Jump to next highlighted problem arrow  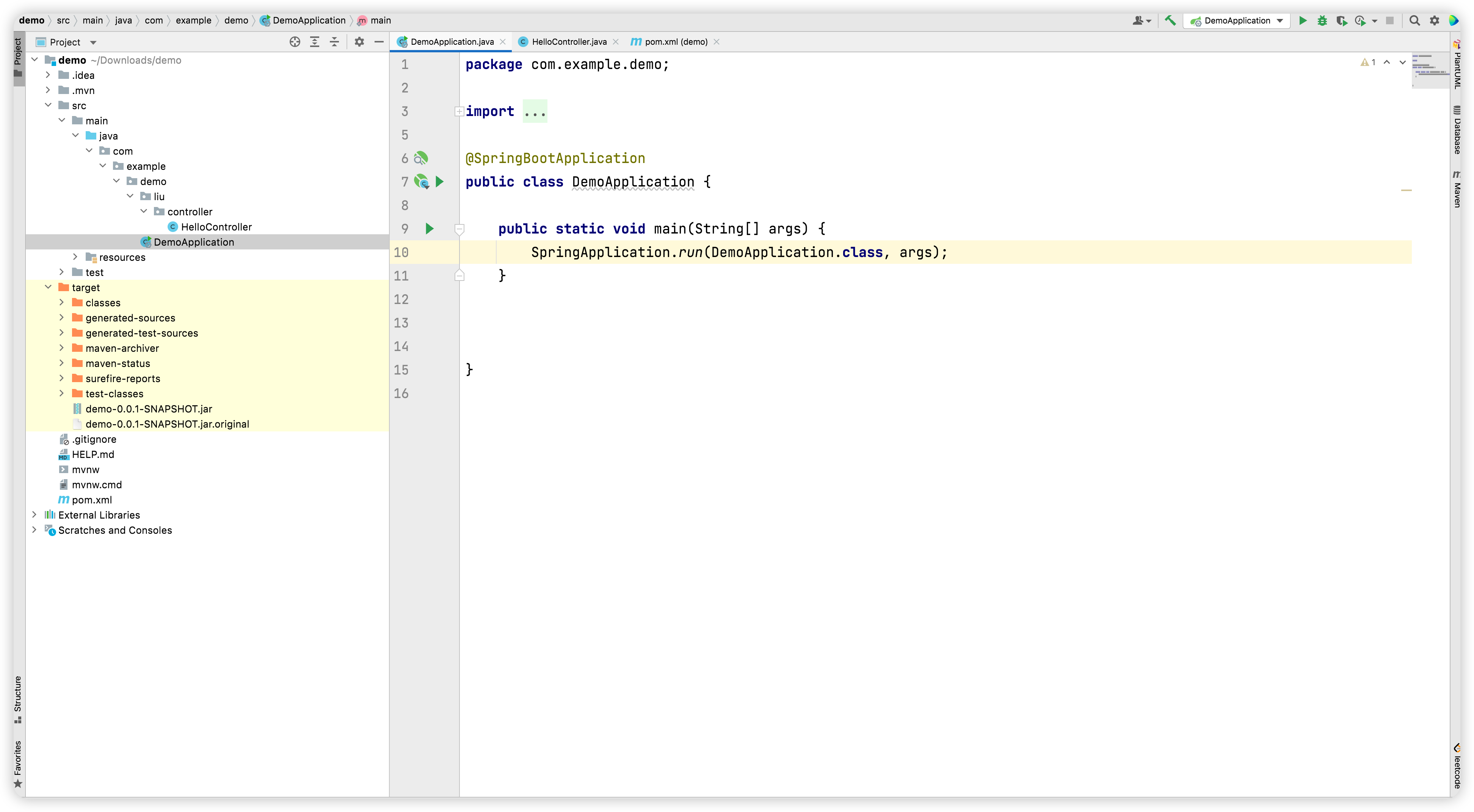[1402, 63]
